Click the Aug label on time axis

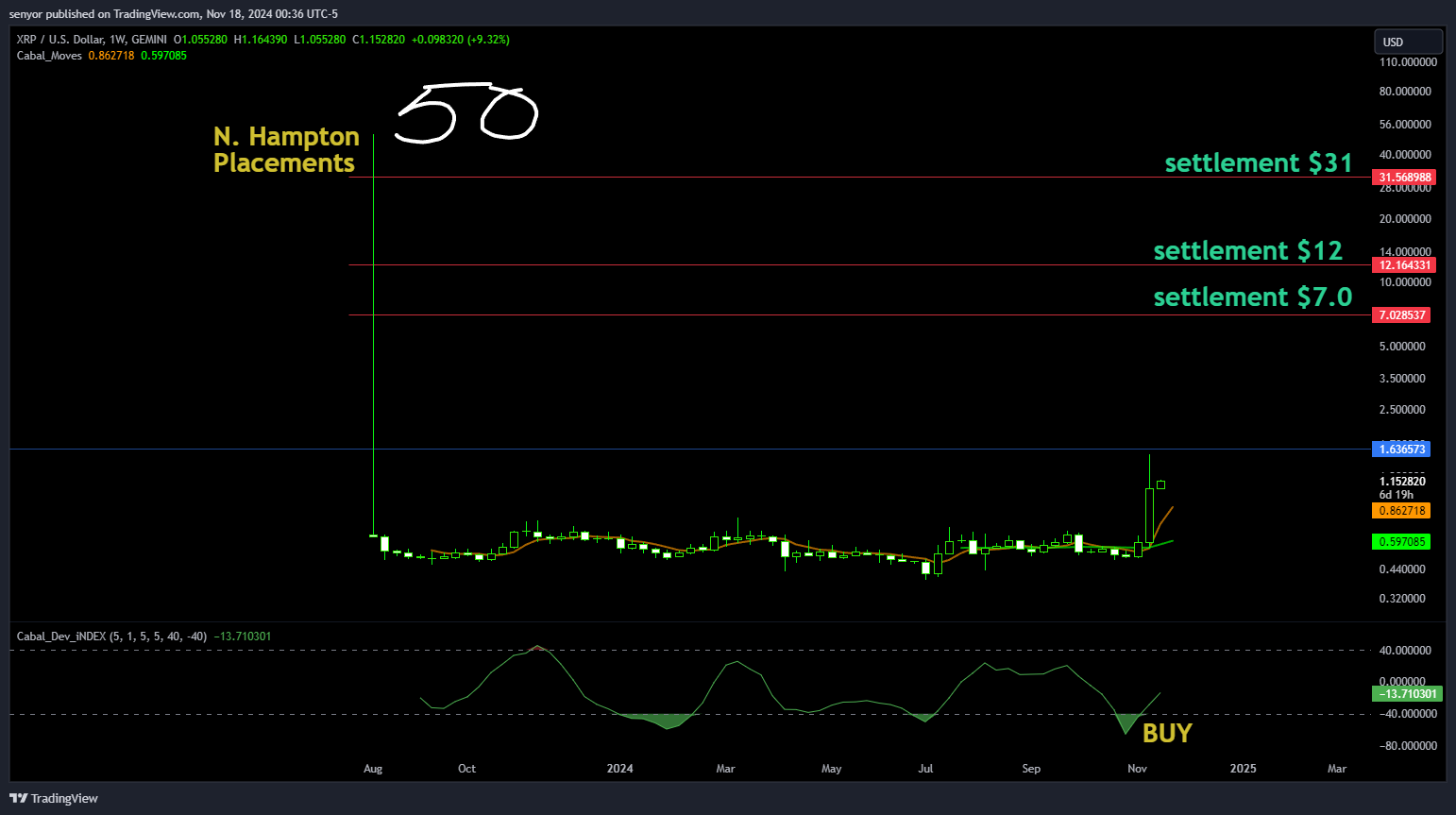(x=373, y=769)
